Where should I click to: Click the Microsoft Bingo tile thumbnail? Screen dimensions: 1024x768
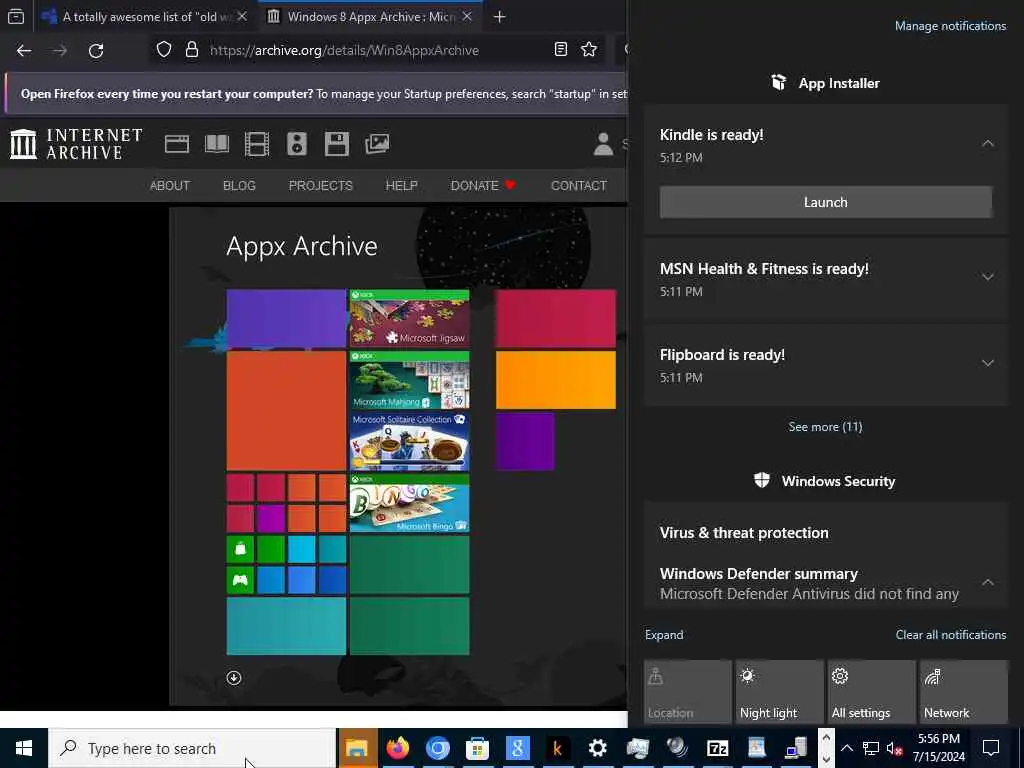pyautogui.click(x=409, y=504)
